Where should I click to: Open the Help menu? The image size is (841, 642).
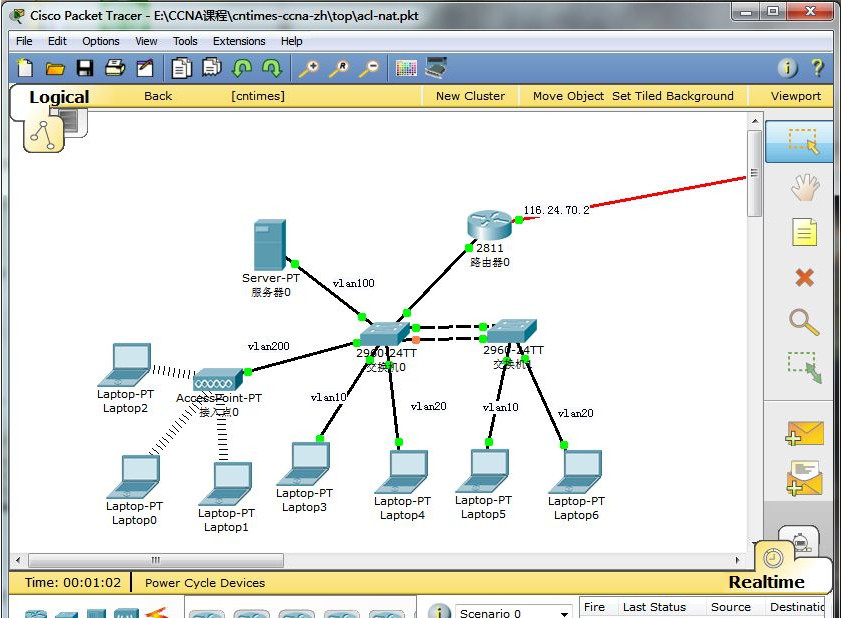[x=292, y=41]
